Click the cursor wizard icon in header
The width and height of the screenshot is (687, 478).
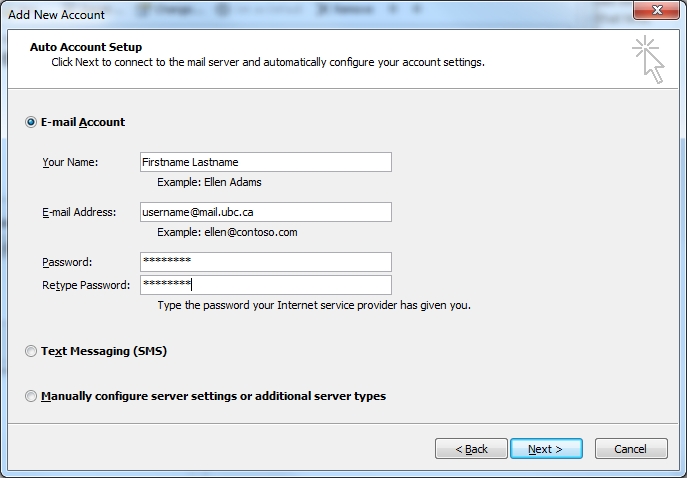click(x=647, y=60)
